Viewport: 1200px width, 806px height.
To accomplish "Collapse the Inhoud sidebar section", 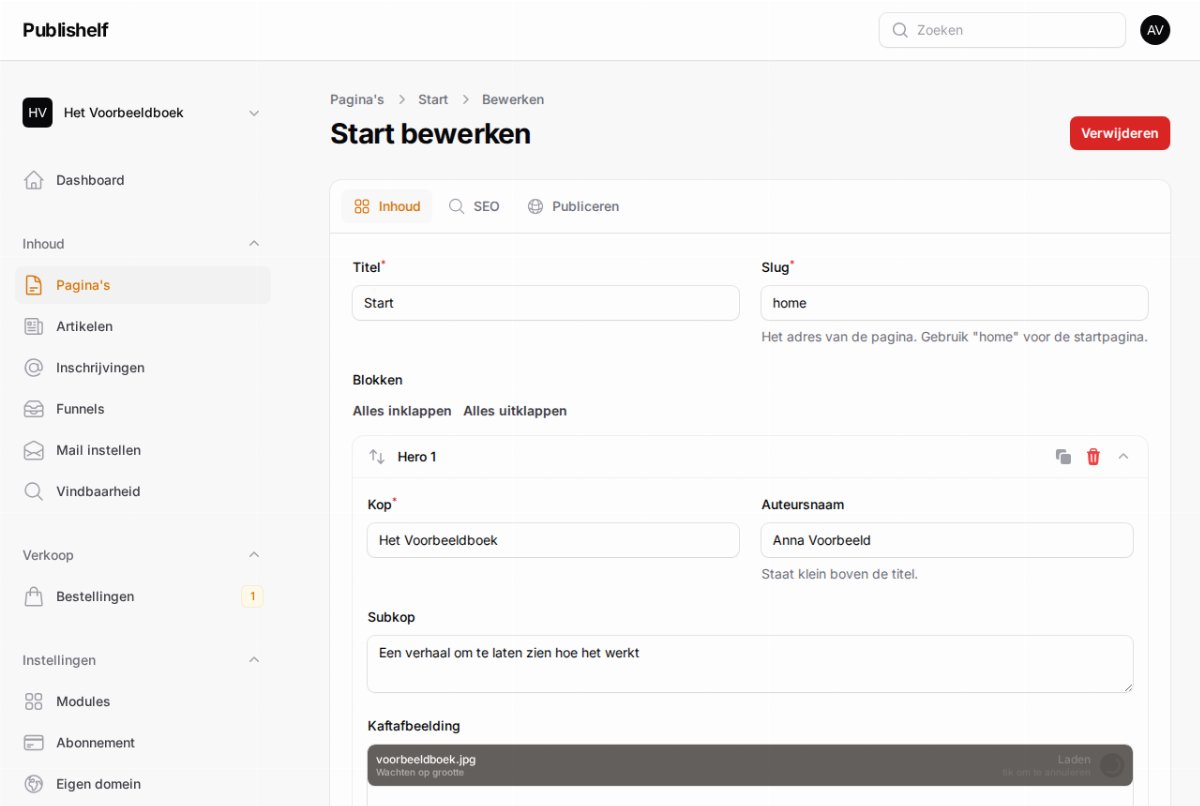I will coord(254,243).
